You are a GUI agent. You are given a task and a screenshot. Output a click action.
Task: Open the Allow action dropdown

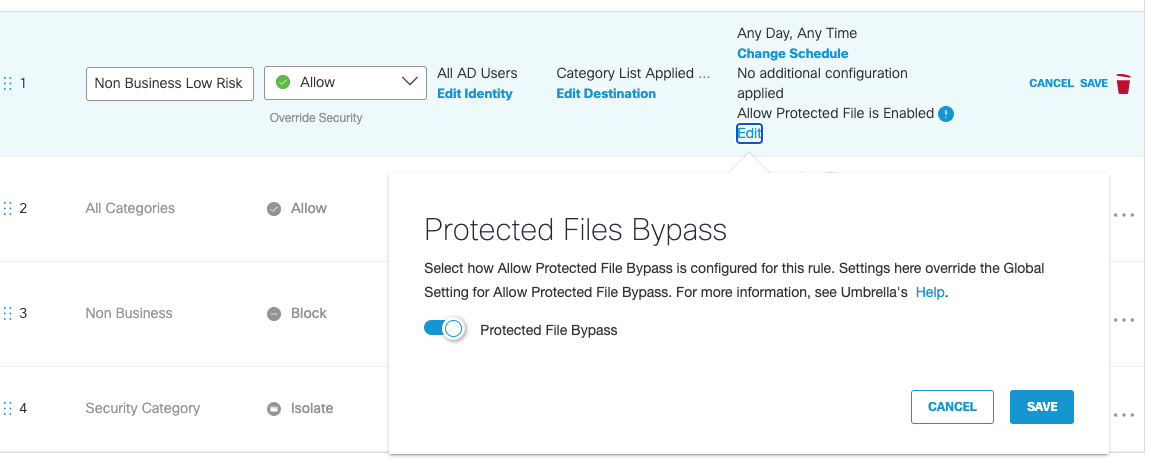pyautogui.click(x=345, y=83)
